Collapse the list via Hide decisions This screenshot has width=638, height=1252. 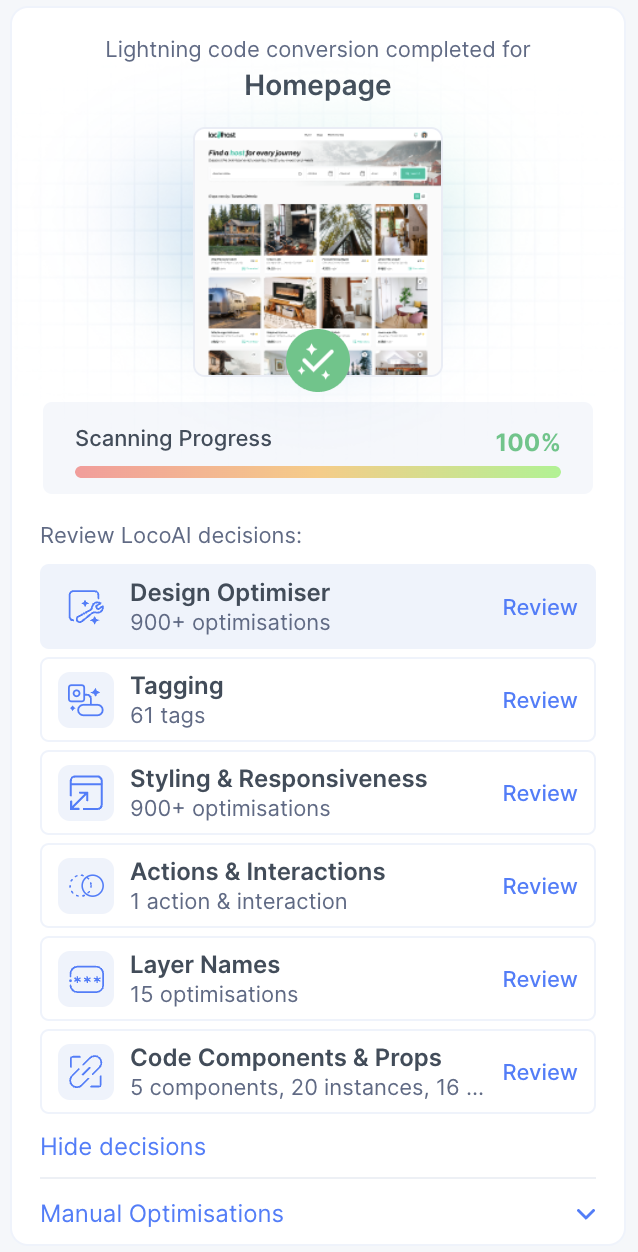point(123,1146)
